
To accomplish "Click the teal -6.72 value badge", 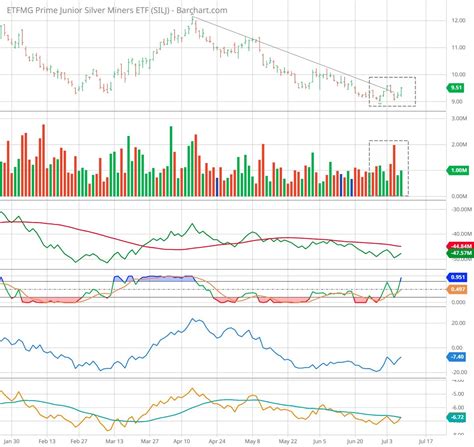I will (456, 417).
